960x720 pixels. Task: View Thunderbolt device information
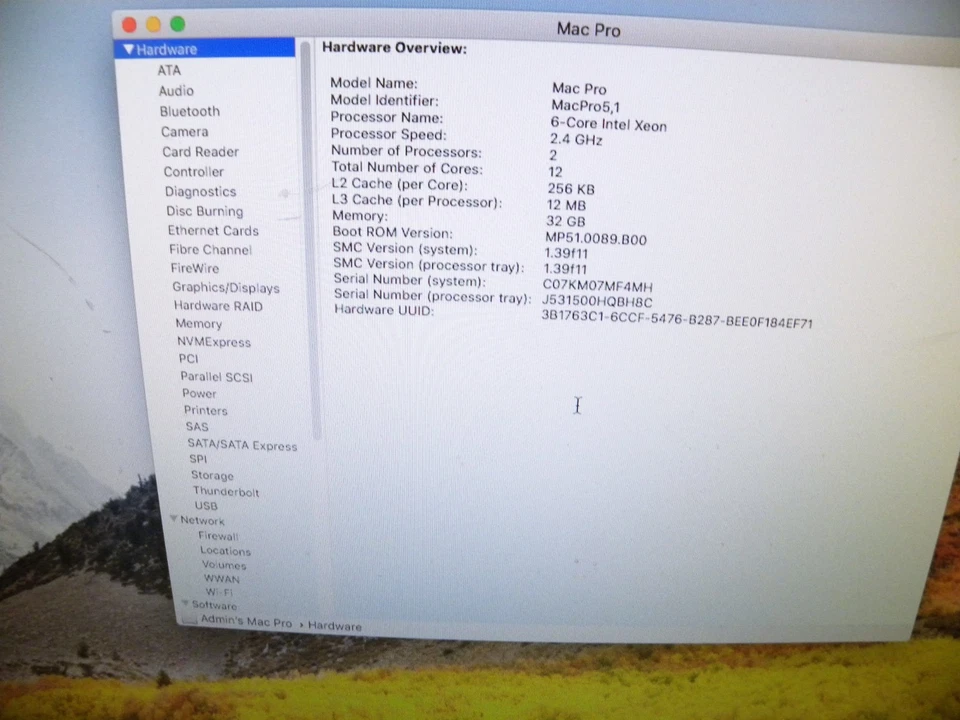click(225, 491)
